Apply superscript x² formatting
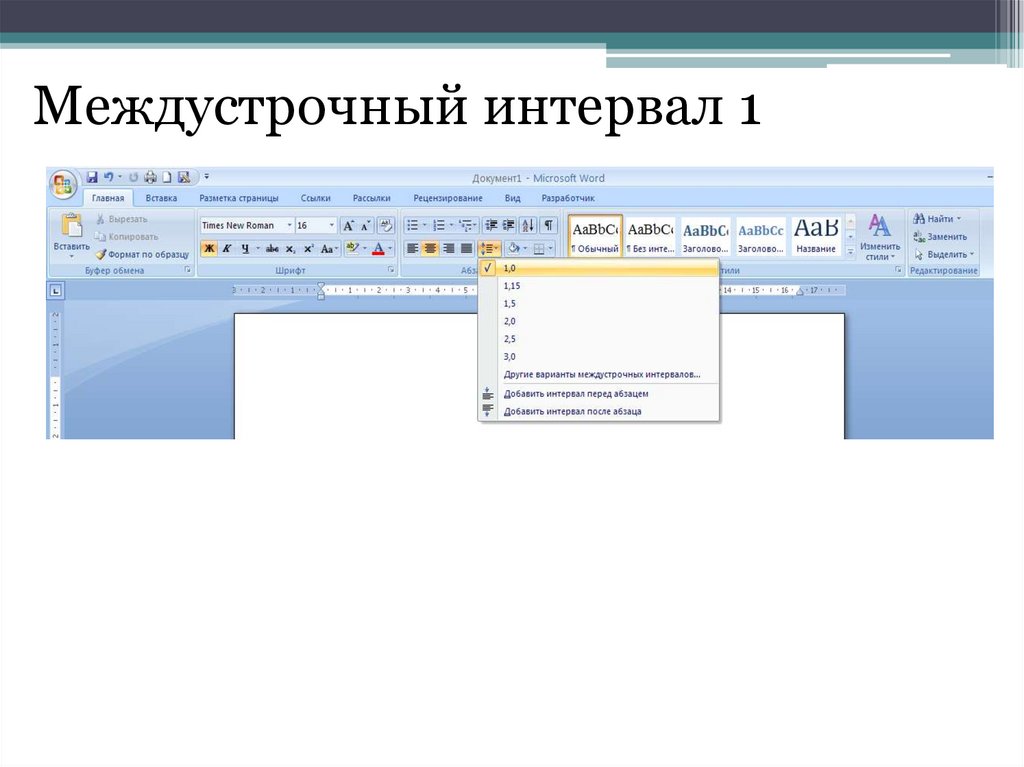The width and height of the screenshot is (1024, 767). coord(308,249)
